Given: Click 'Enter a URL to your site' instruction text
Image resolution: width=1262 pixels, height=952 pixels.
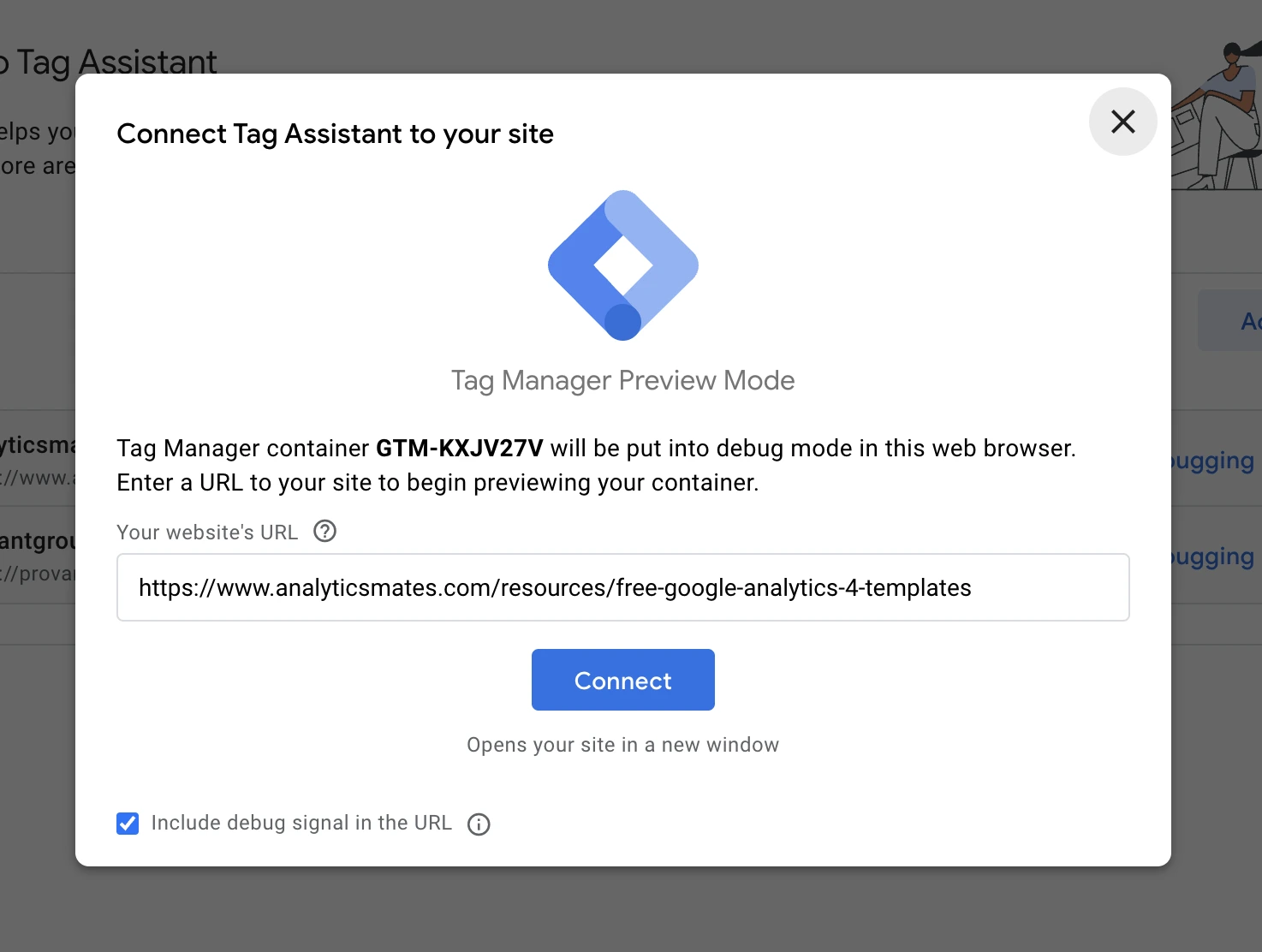Looking at the screenshot, I should pos(438,483).
